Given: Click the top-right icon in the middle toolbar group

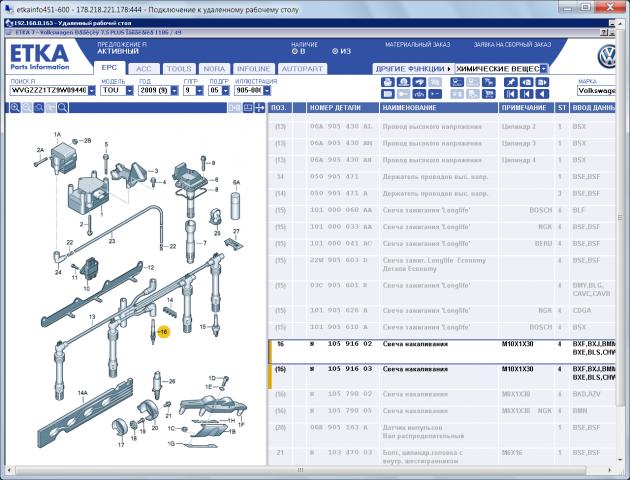Looking at the screenshot, I should (x=489, y=82).
